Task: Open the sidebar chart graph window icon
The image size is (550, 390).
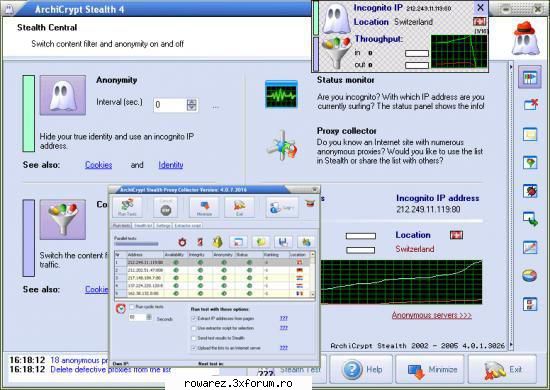Action: click(530, 247)
